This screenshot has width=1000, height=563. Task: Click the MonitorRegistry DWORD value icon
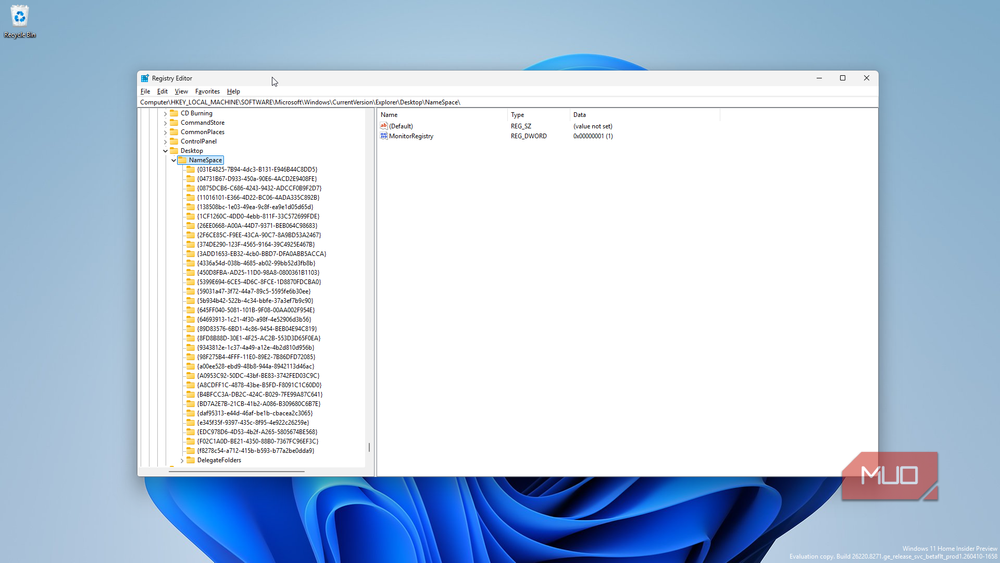coord(384,136)
